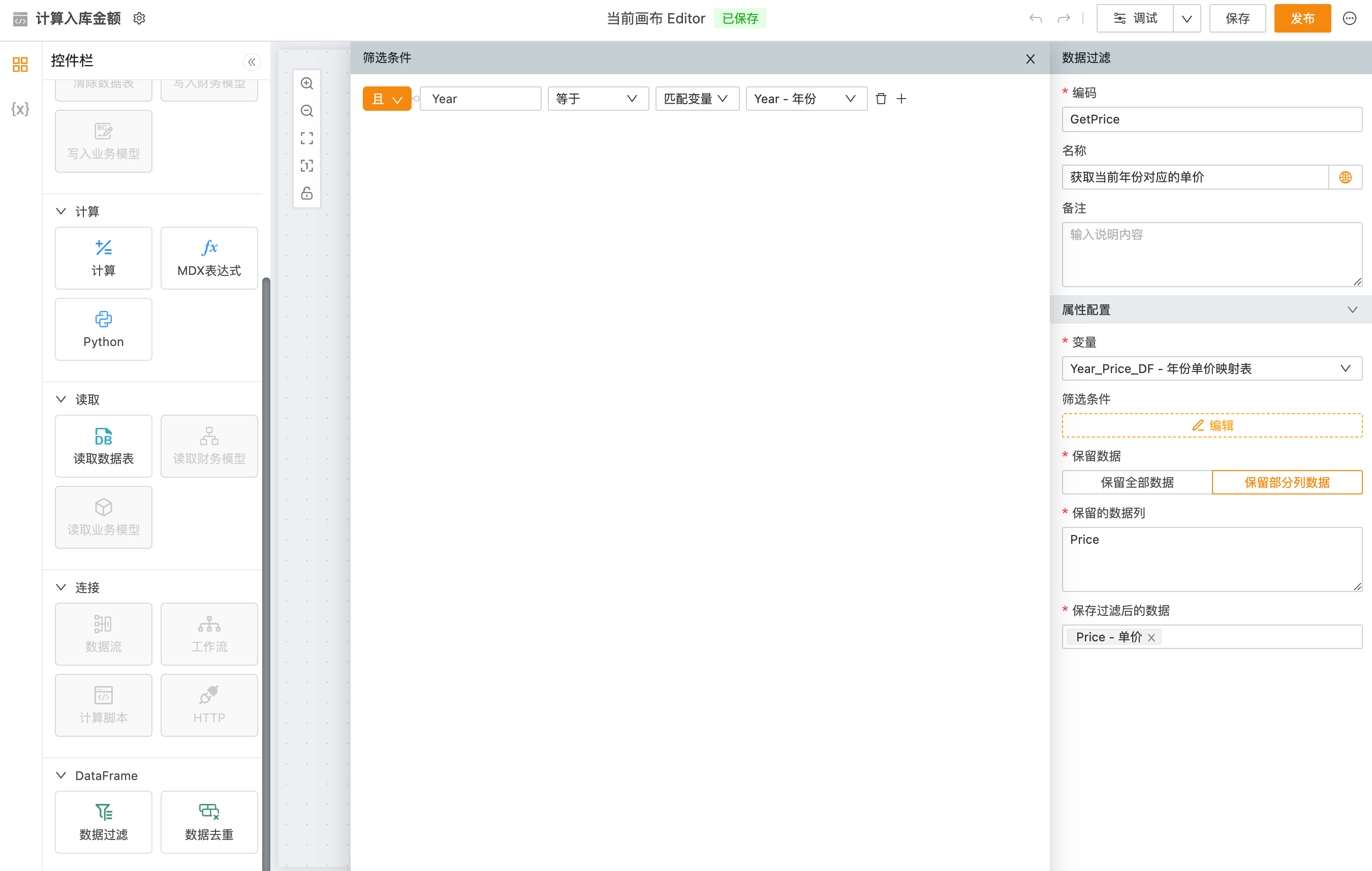Select the 读取业务模型 component
Screen dimensions: 1372x871
103,517
